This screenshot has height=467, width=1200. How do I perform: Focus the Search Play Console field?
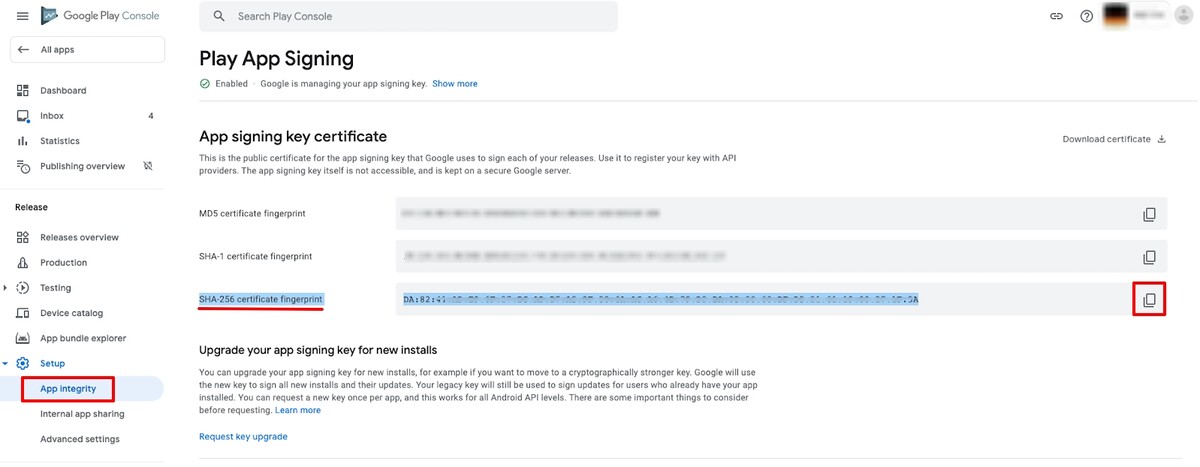coord(408,16)
